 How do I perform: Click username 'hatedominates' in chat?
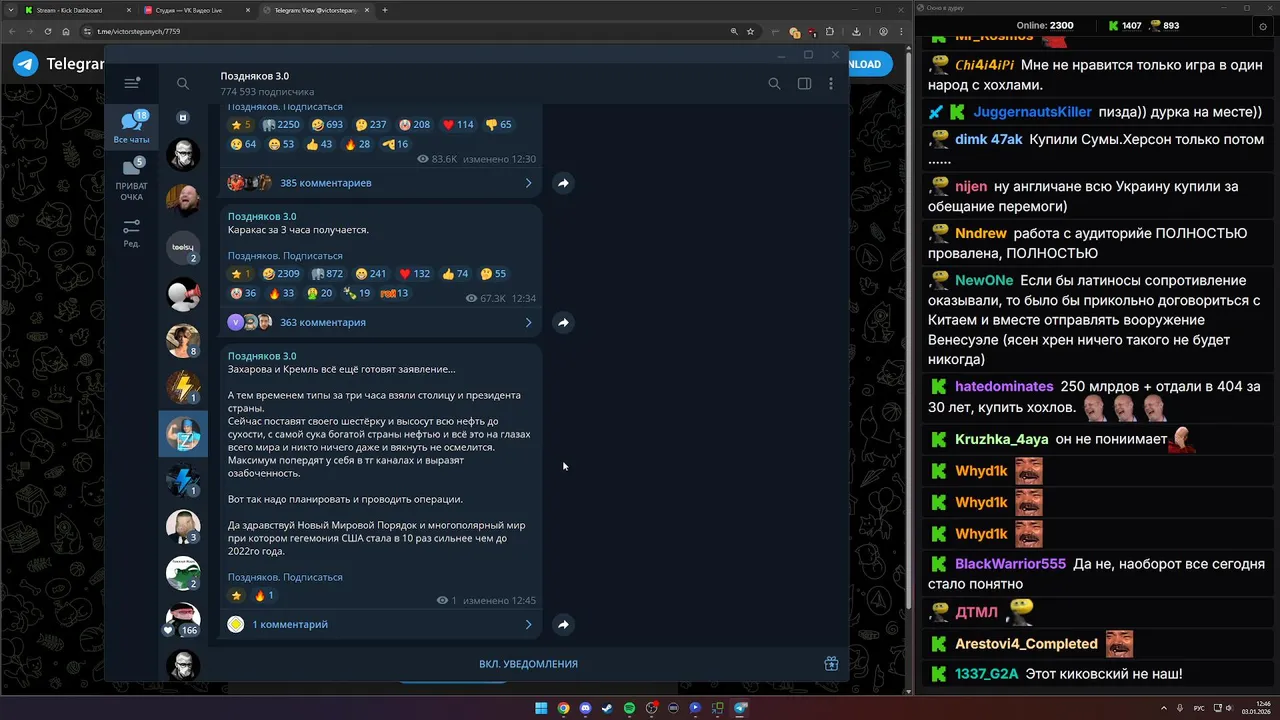[1004, 386]
